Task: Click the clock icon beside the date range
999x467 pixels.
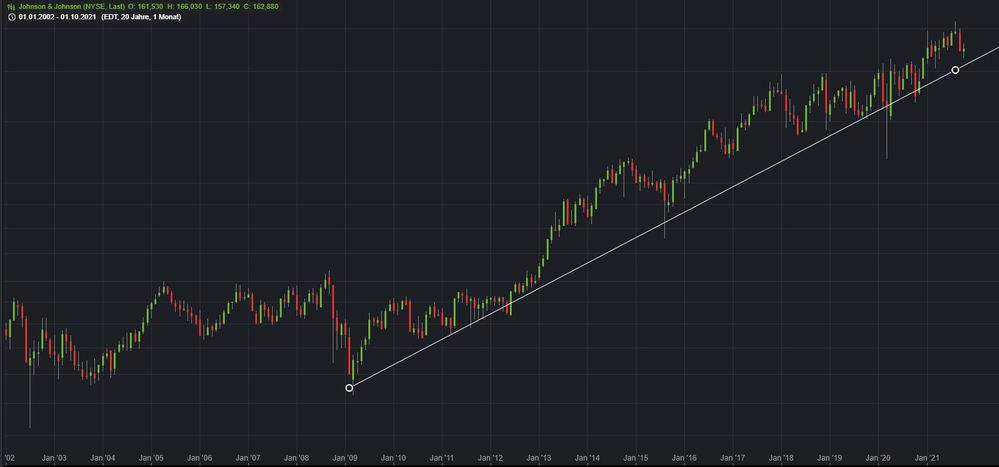Action: [9, 17]
